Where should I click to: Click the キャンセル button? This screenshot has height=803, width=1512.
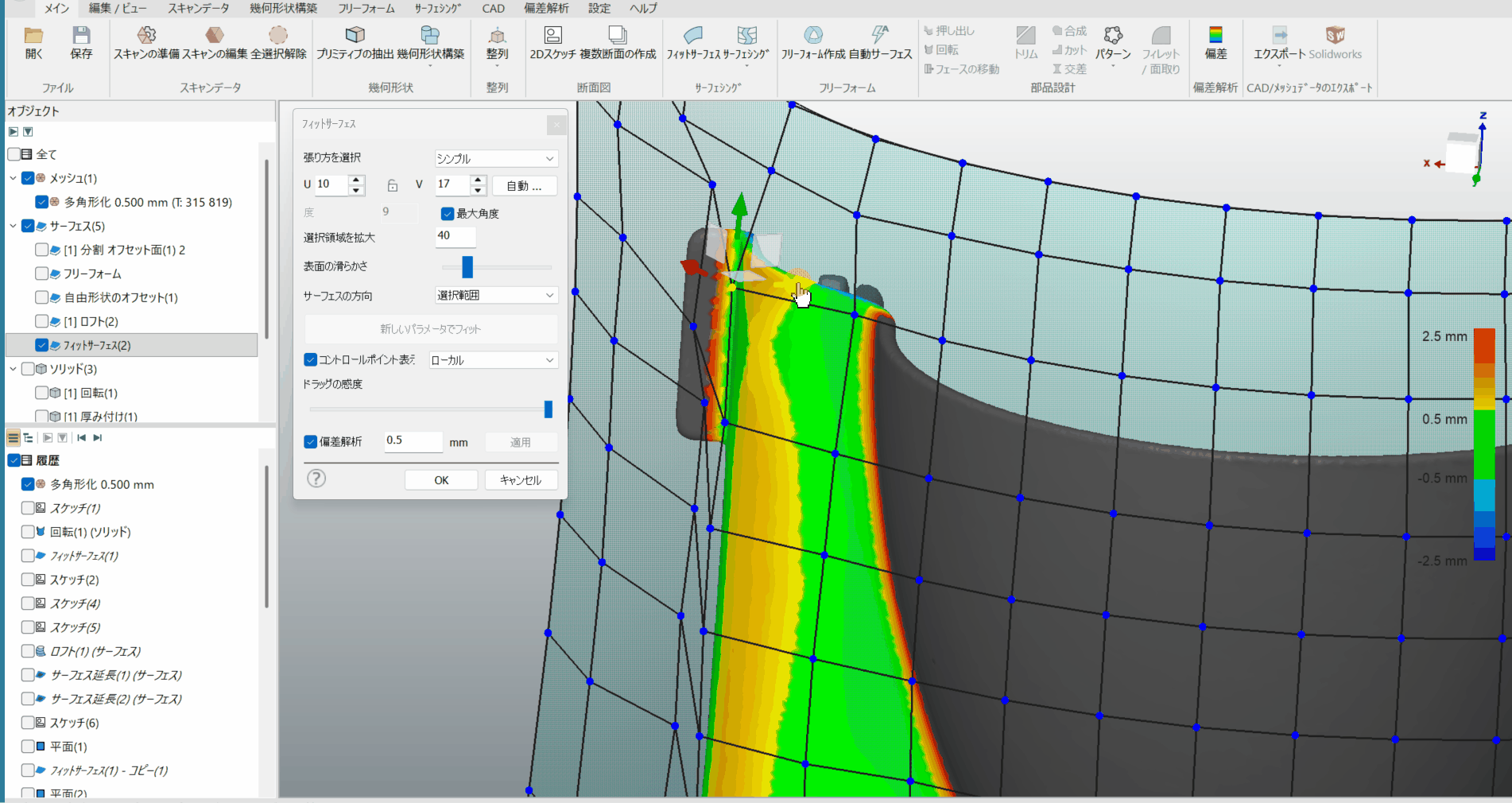520,480
